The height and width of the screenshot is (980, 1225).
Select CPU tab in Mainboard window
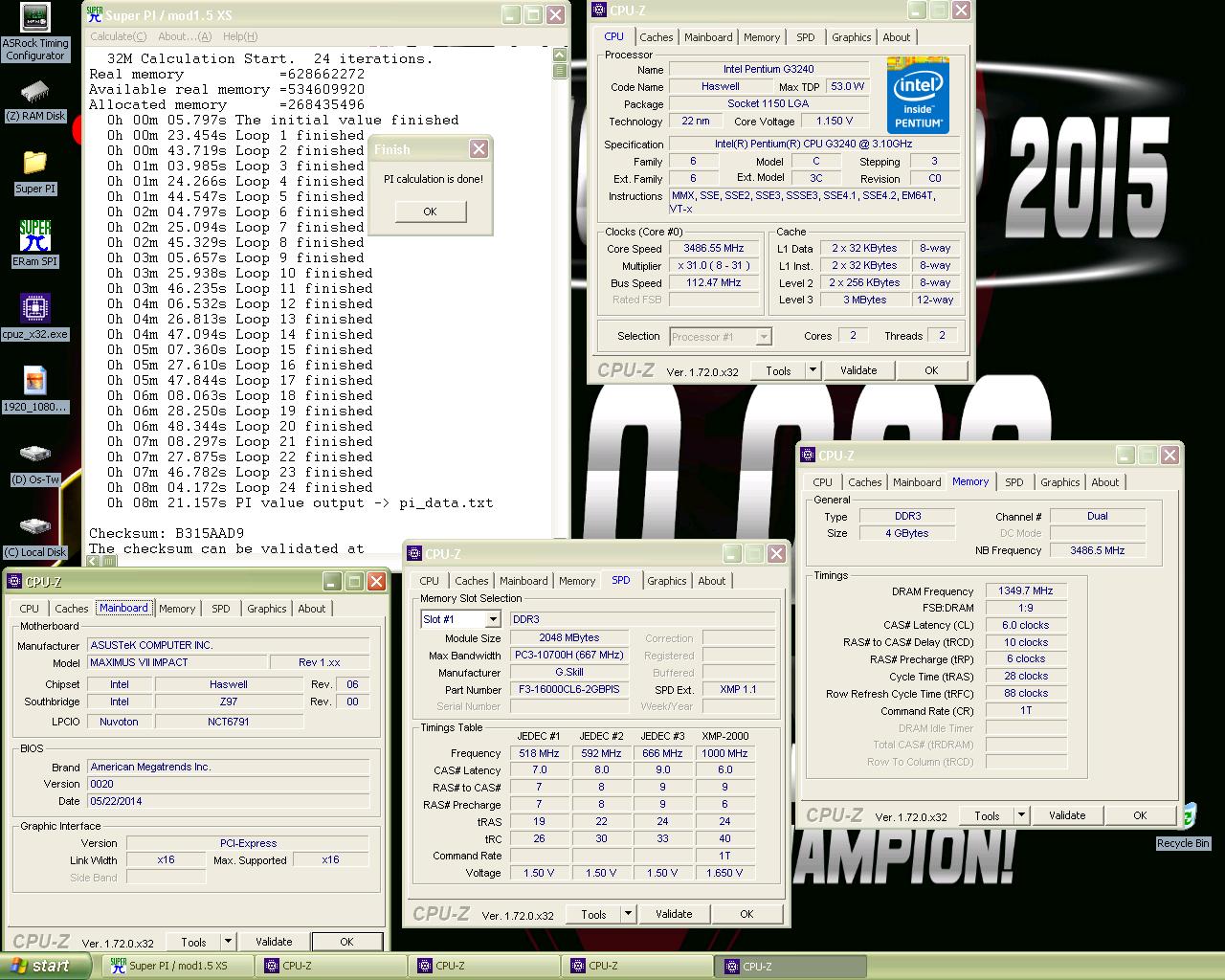30,609
